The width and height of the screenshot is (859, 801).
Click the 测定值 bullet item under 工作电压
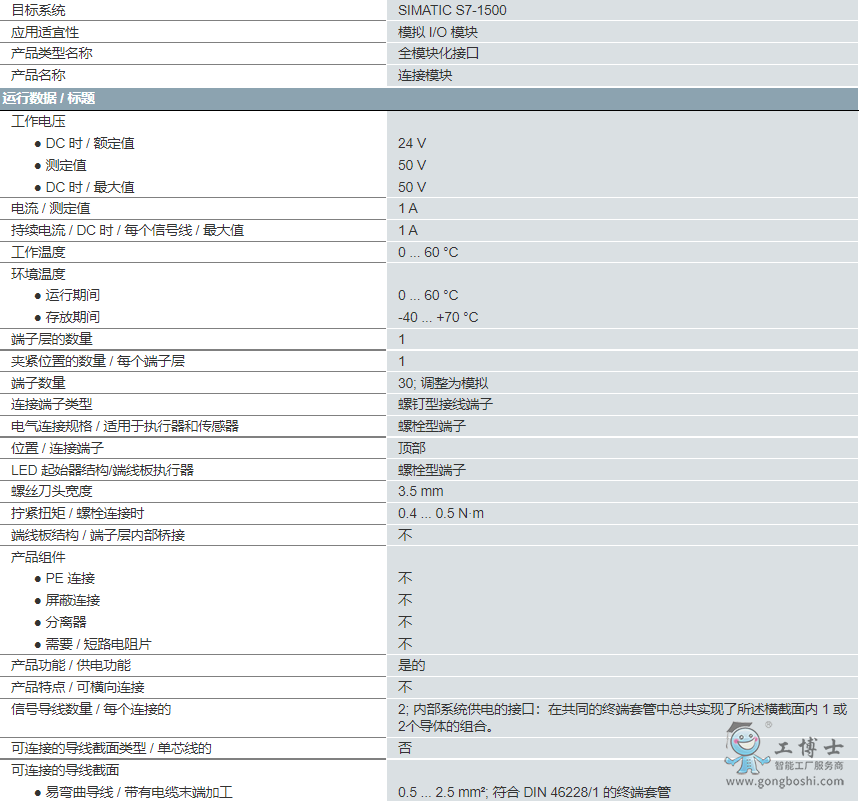click(66, 165)
